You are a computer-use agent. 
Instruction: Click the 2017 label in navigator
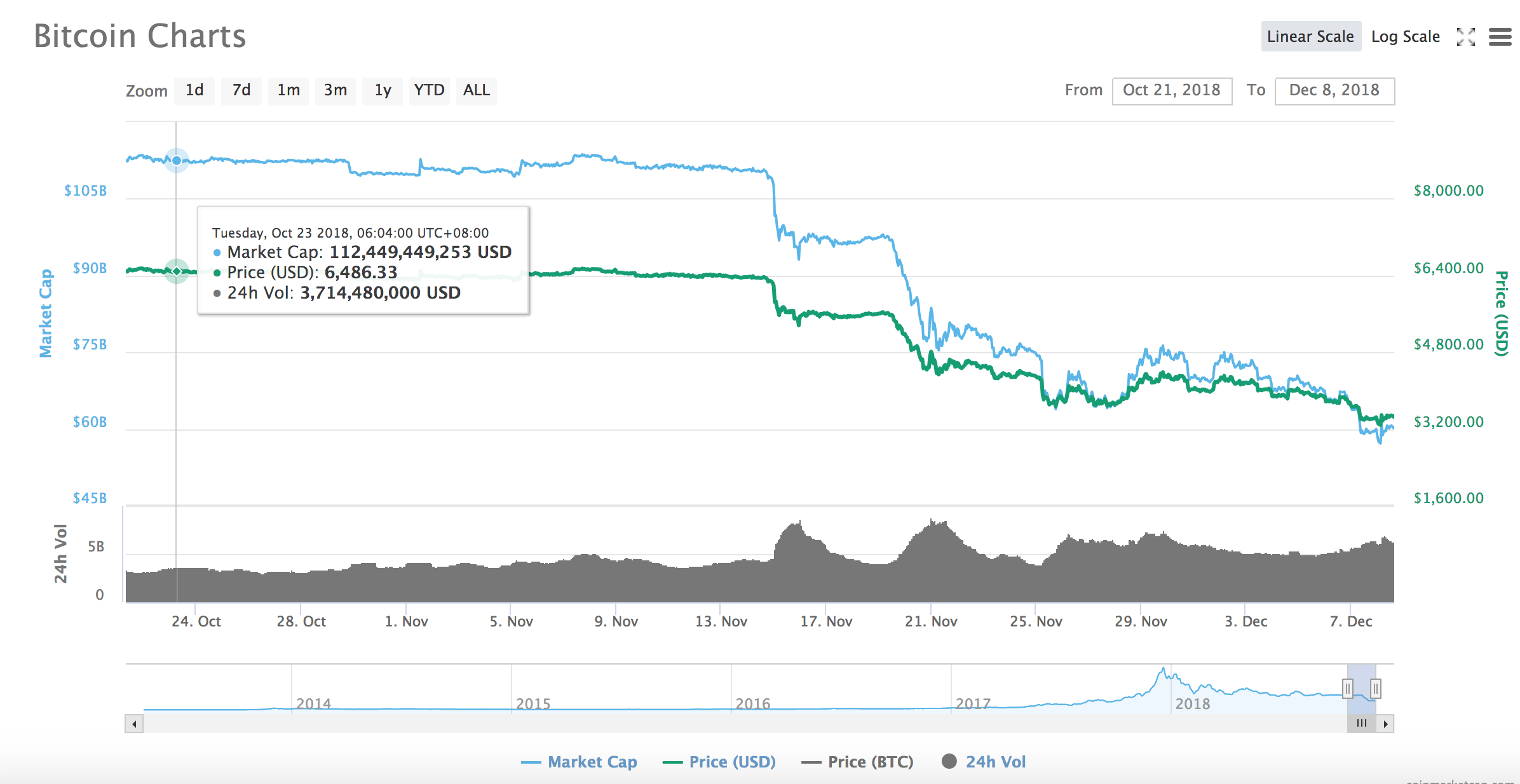pos(973,704)
